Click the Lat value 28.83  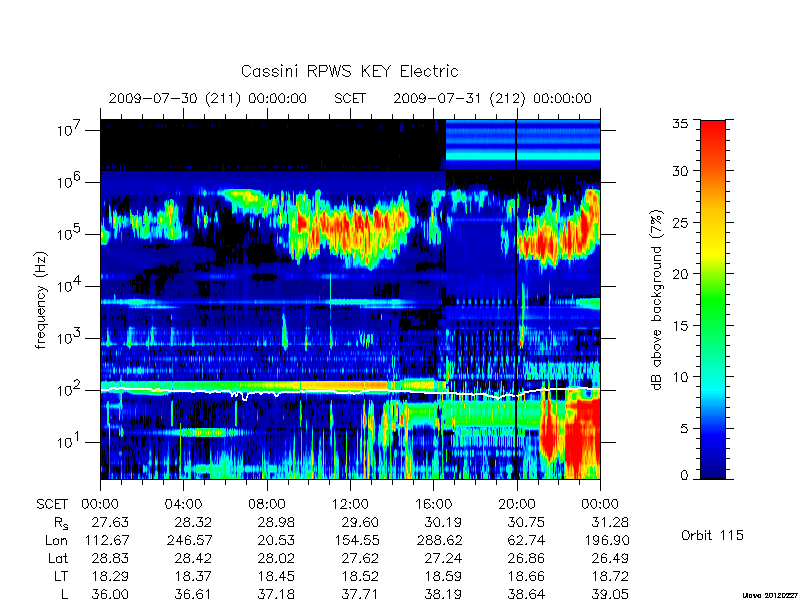pos(110,559)
